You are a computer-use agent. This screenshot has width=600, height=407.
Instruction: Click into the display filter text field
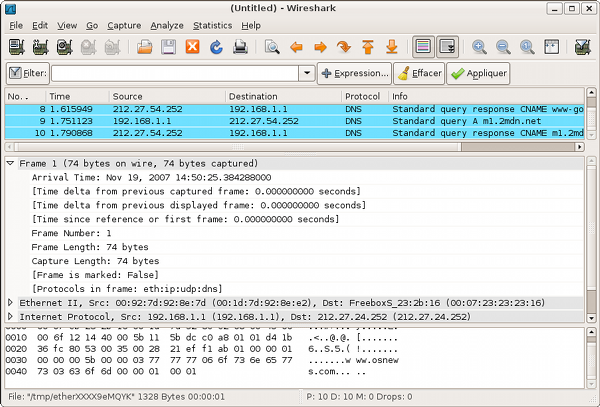click(175, 73)
